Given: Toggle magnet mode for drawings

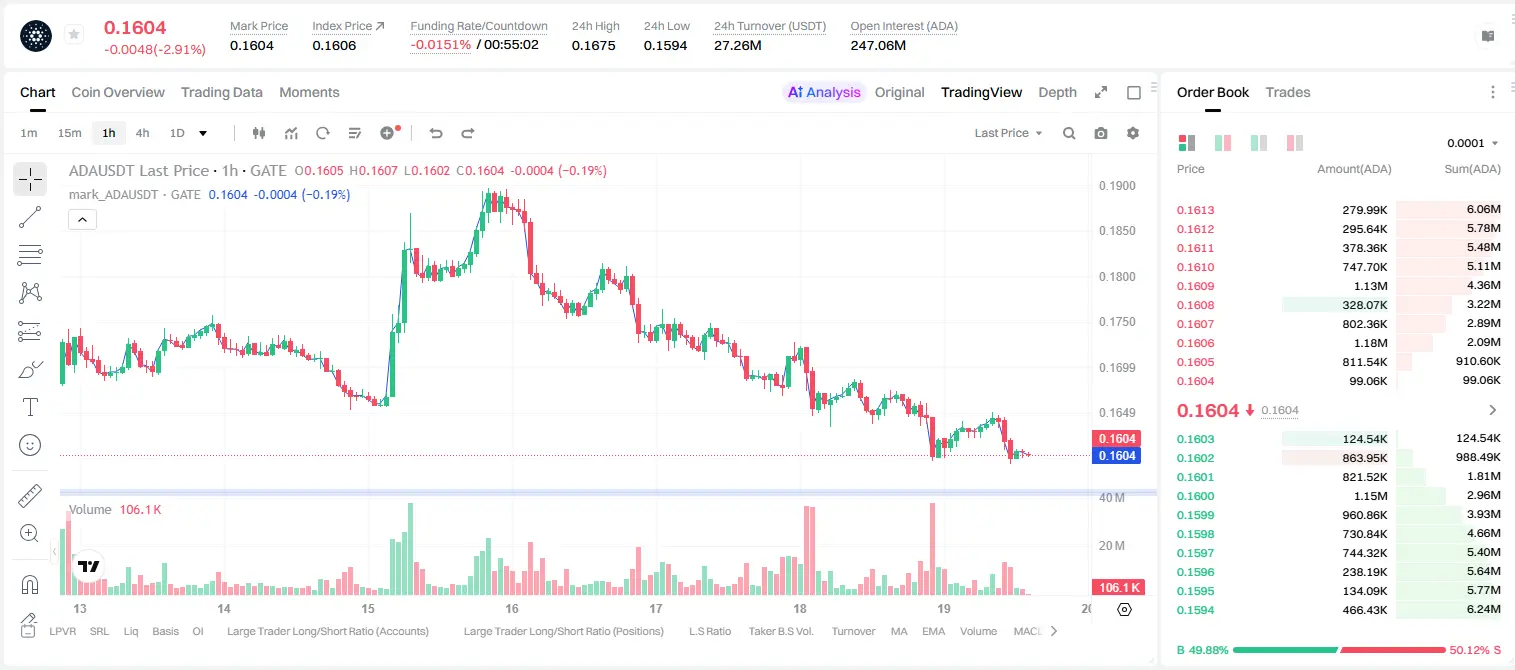Looking at the screenshot, I should click(30, 584).
